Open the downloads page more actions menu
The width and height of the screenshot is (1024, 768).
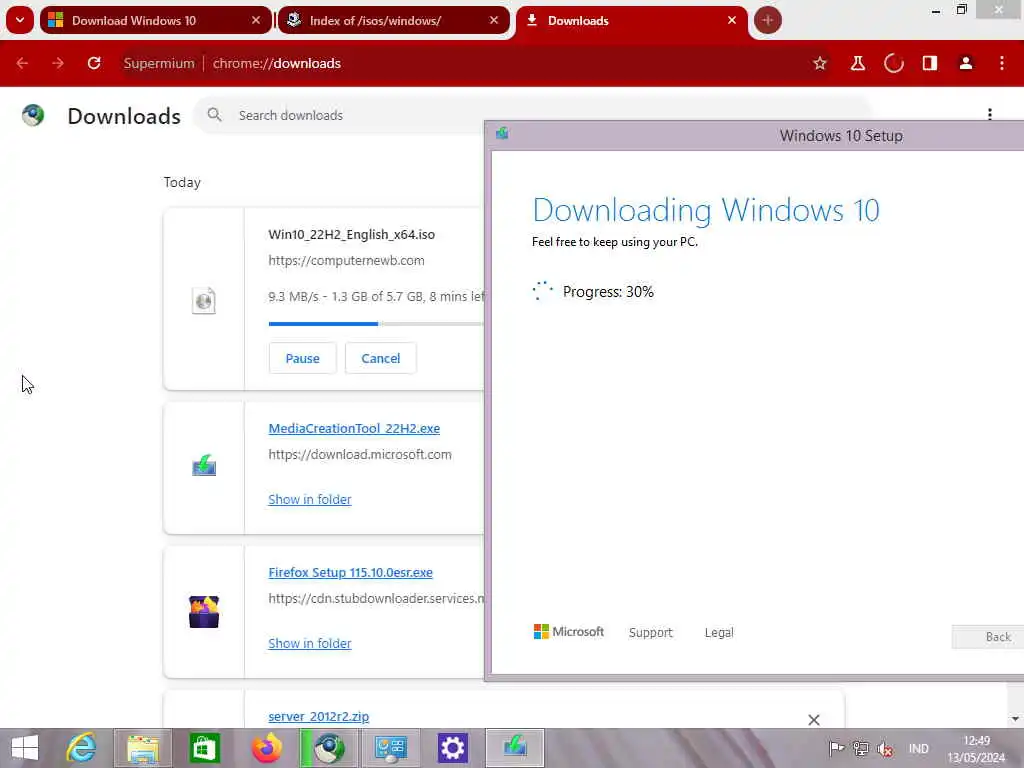click(x=990, y=114)
